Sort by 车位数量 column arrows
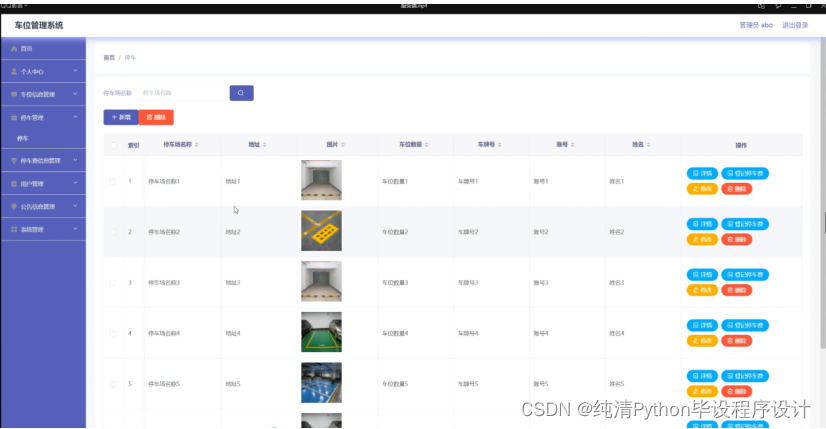 pos(426,144)
